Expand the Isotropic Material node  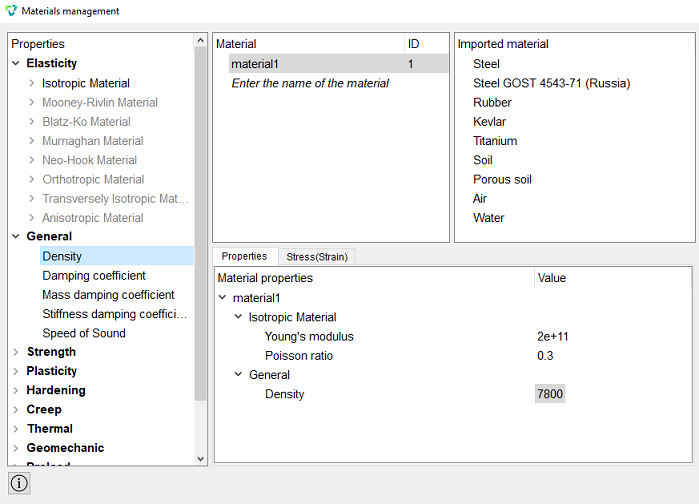(x=32, y=83)
